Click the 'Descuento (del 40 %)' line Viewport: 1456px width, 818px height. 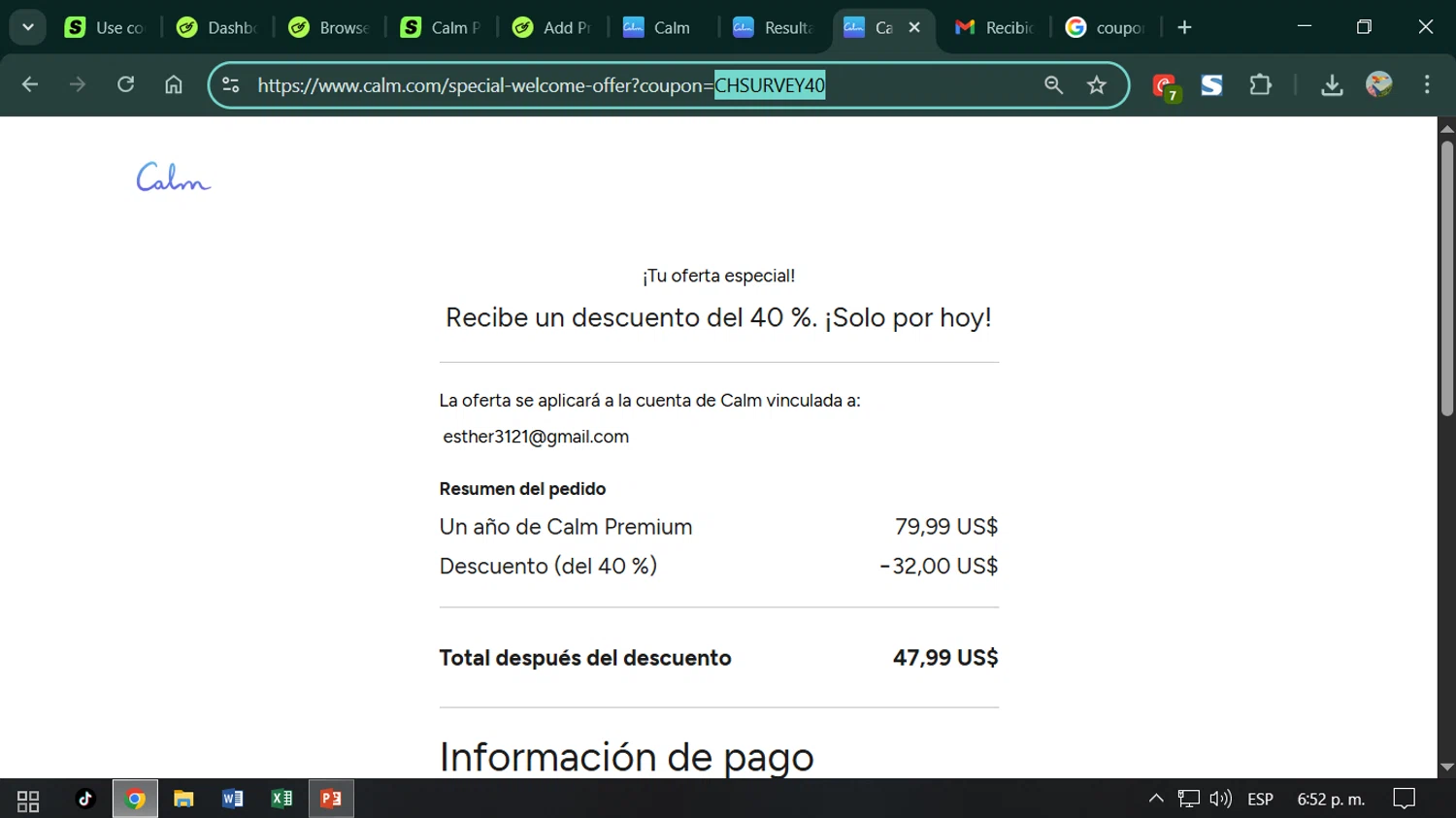tap(548, 566)
